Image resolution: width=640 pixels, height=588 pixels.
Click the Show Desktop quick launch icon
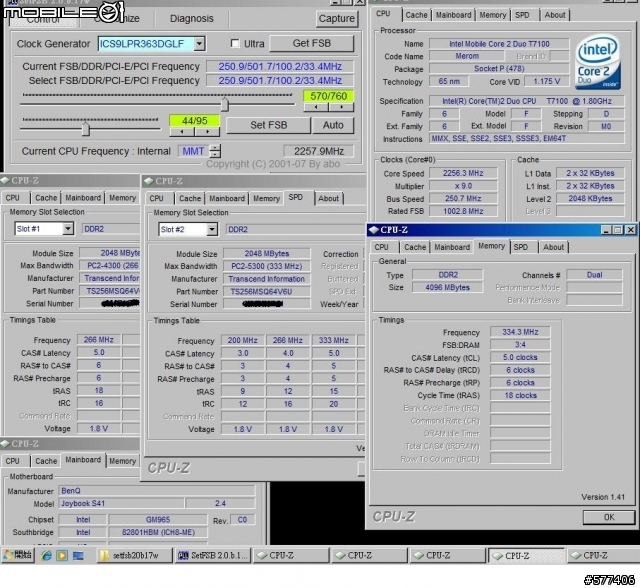(78, 555)
